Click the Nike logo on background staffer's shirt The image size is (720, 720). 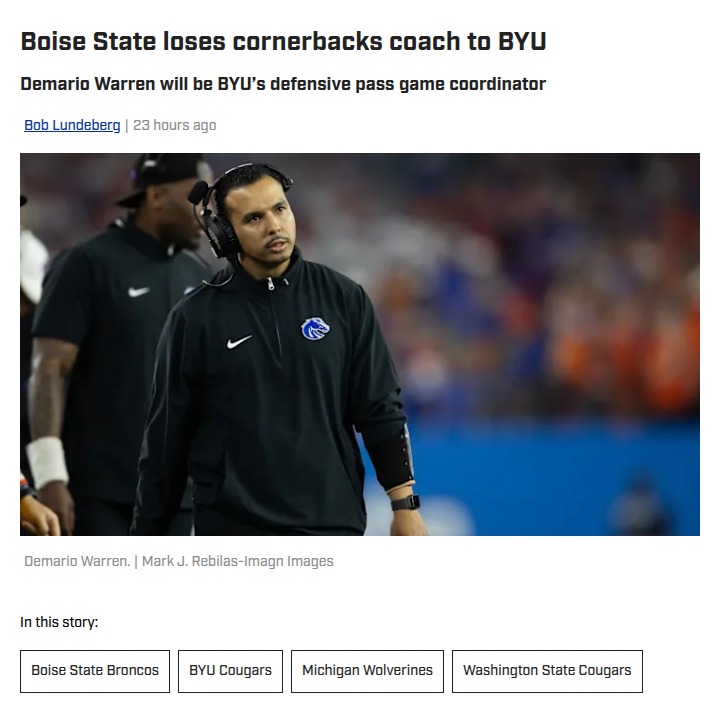pos(138,292)
